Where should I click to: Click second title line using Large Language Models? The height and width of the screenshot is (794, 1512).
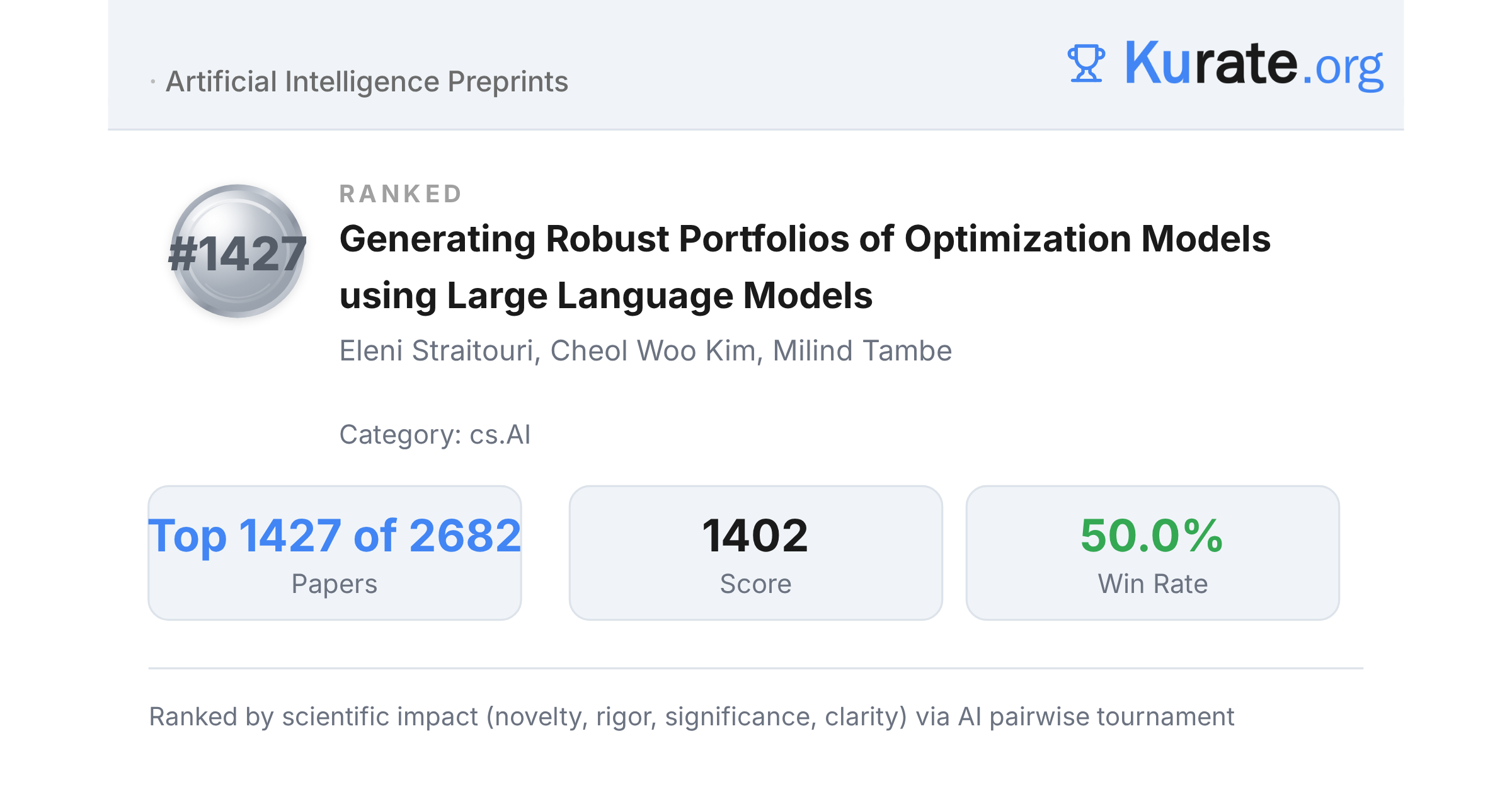pyautogui.click(x=605, y=296)
